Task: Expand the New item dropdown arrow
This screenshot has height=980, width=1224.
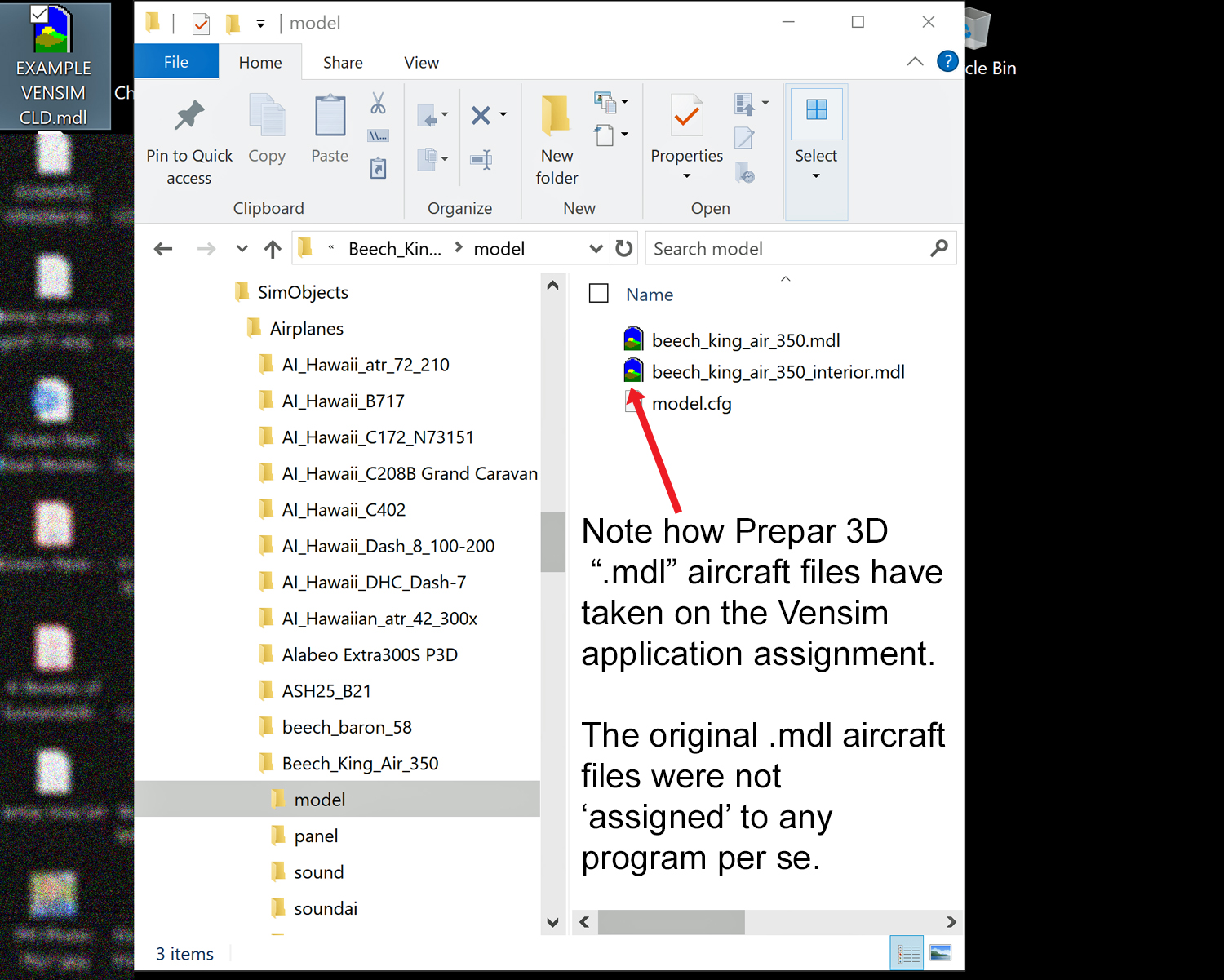Action: (624, 102)
